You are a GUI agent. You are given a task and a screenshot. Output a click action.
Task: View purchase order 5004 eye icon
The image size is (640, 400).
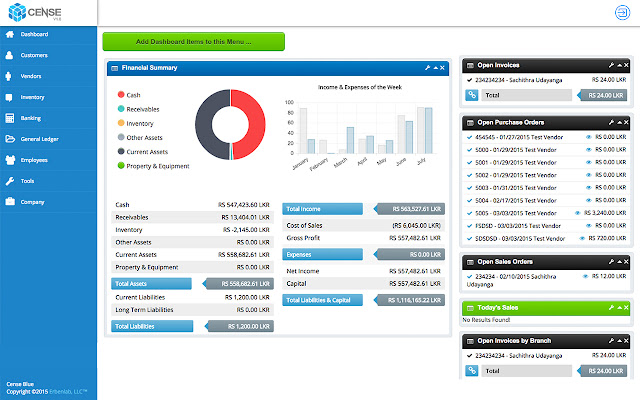click(x=589, y=200)
